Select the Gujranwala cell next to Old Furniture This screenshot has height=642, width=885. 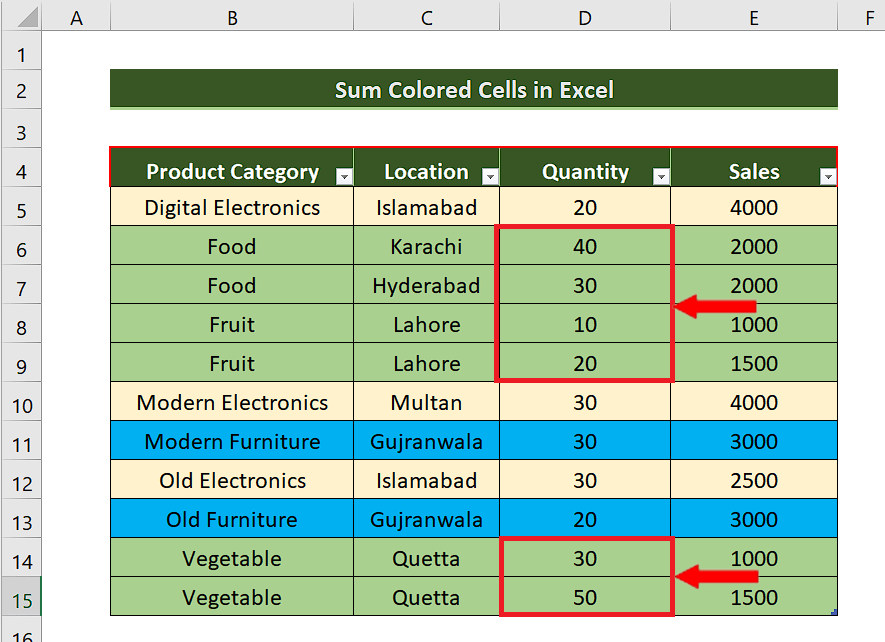click(425, 519)
